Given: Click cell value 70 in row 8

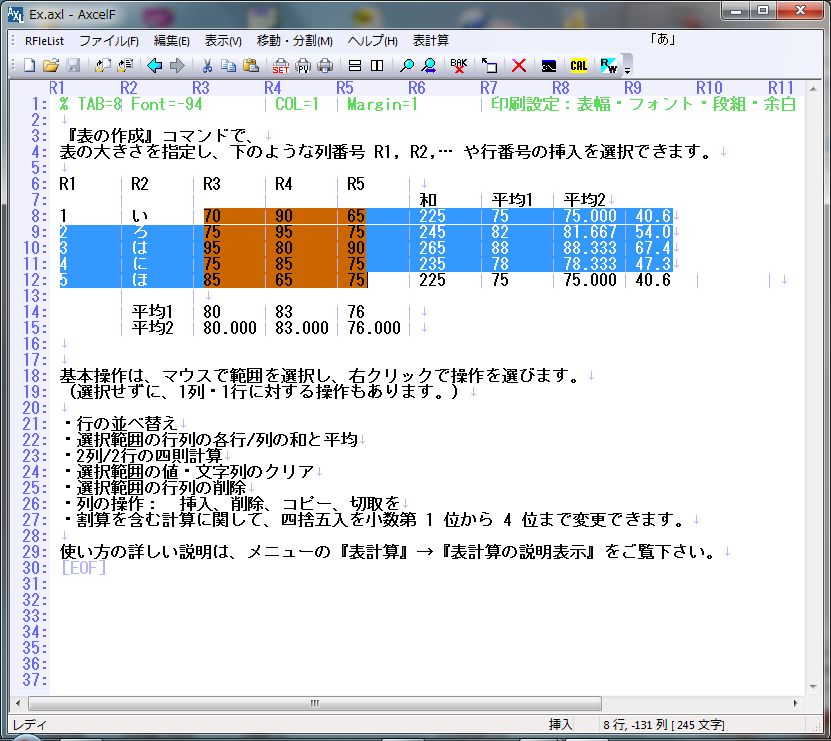Looking at the screenshot, I should (212, 215).
